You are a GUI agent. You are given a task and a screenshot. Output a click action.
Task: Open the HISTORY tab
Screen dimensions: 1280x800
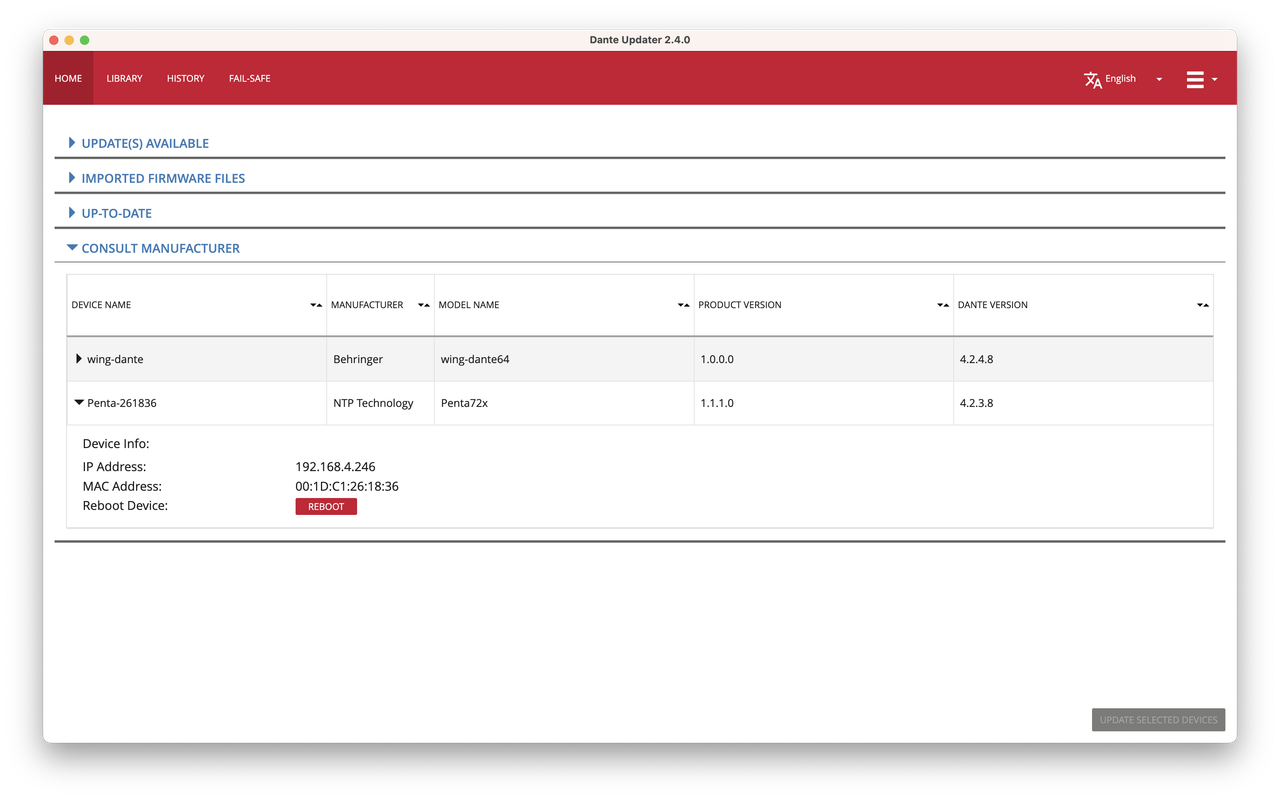185,78
